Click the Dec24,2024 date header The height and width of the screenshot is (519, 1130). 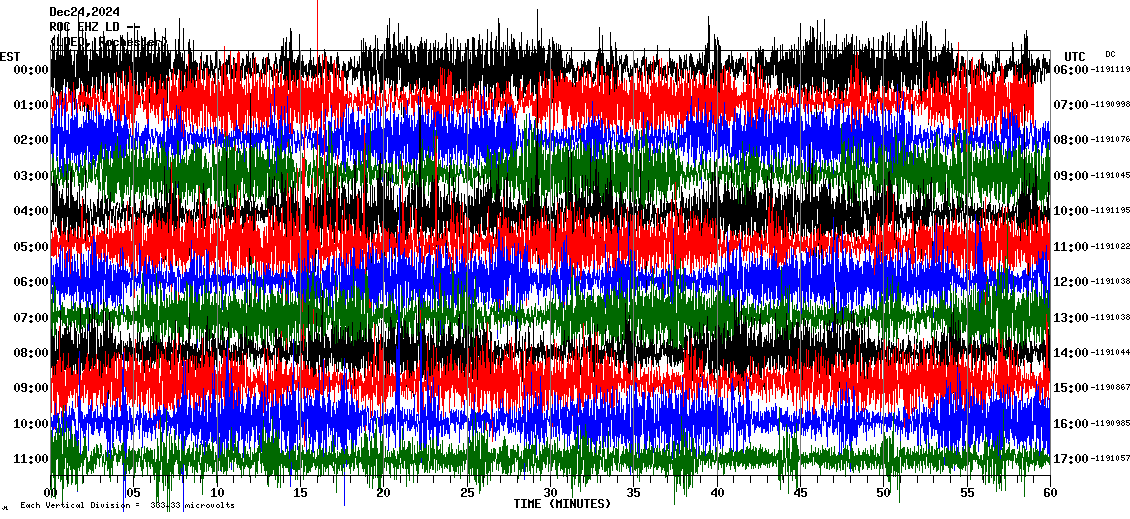coord(84,12)
